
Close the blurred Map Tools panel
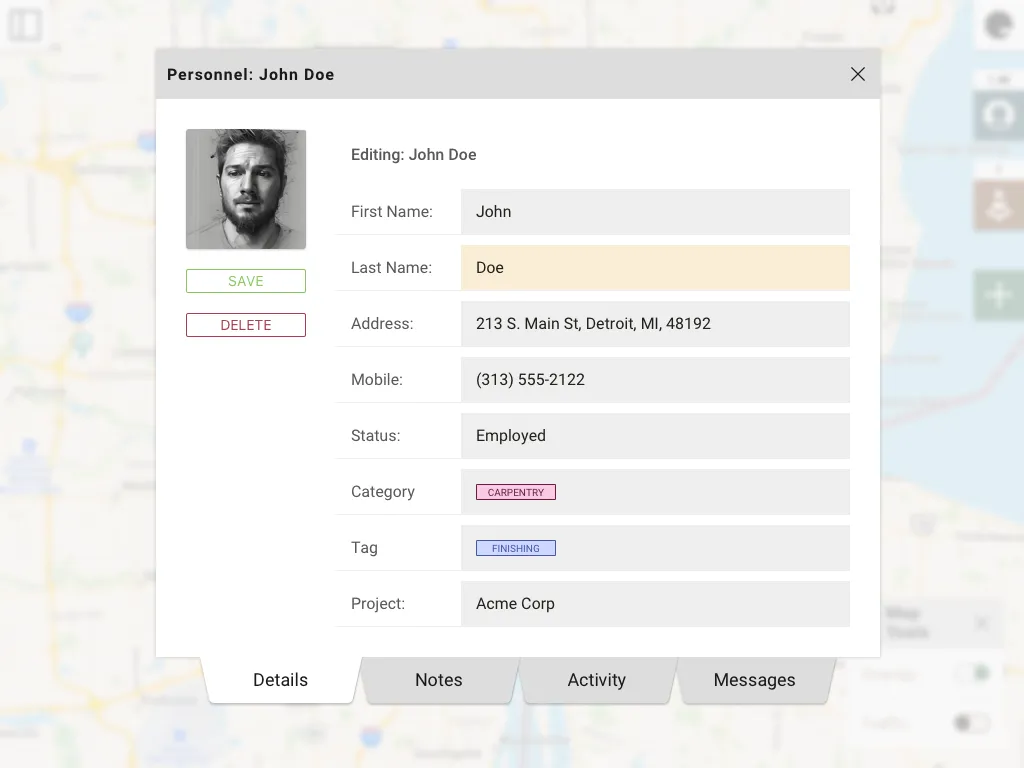(x=982, y=623)
